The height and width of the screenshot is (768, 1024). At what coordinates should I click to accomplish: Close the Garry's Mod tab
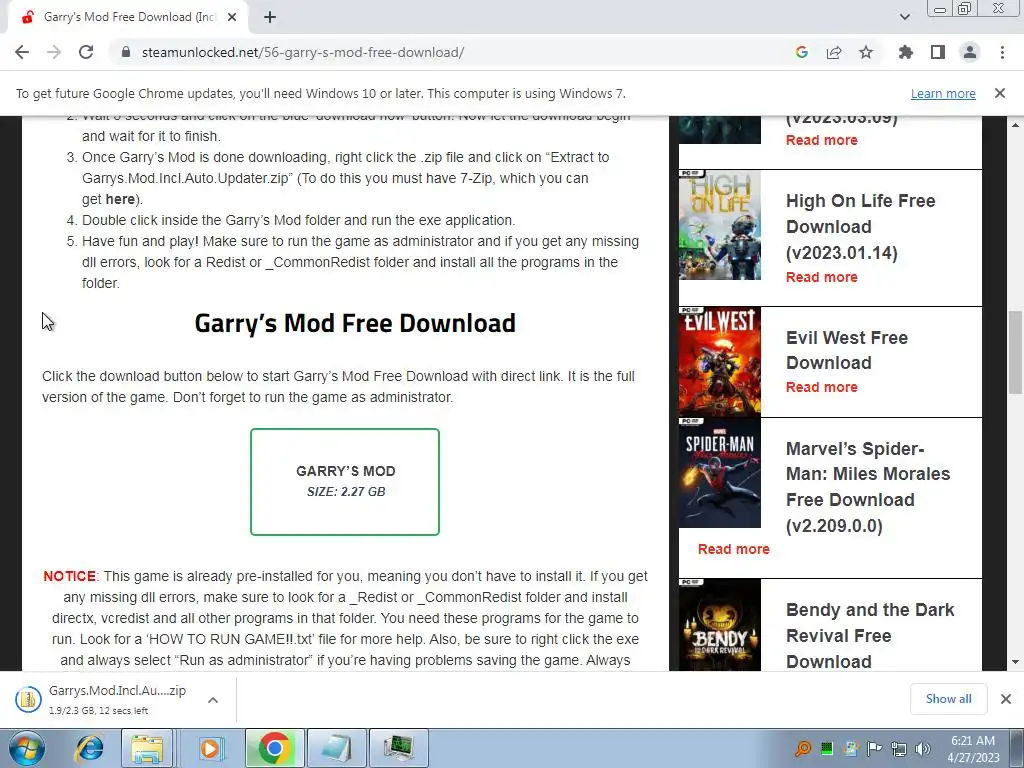tap(232, 18)
